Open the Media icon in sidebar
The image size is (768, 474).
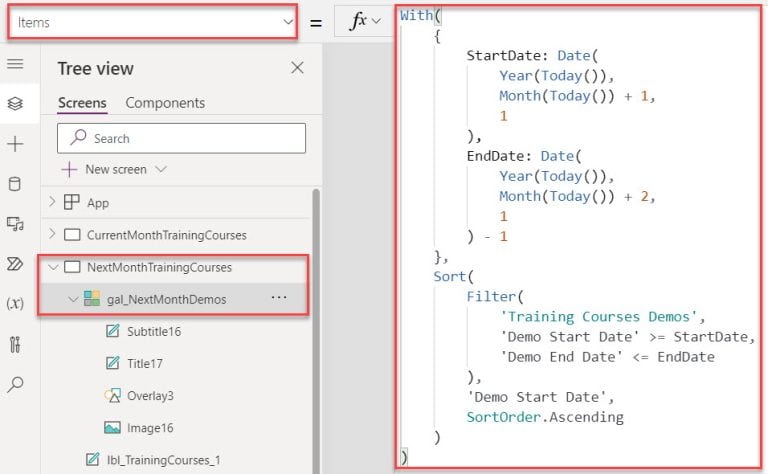click(15, 224)
